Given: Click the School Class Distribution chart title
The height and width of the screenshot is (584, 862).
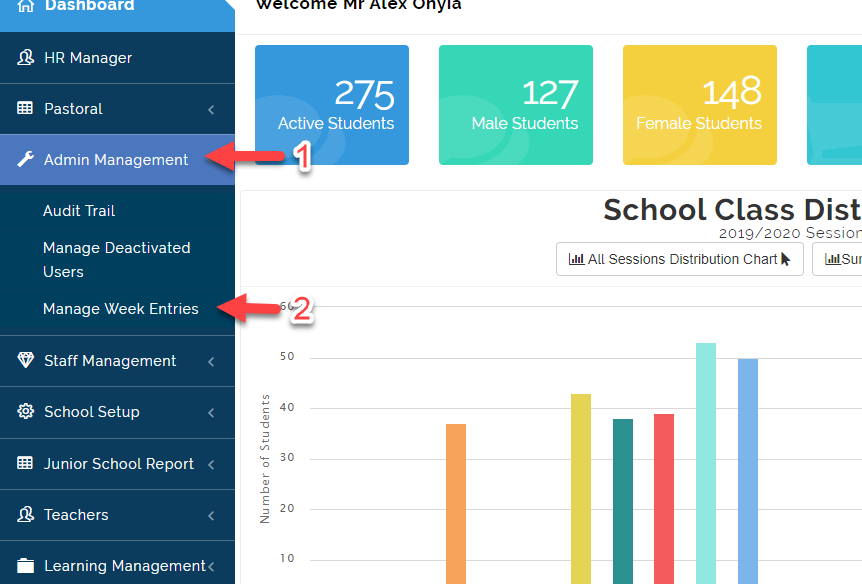Looking at the screenshot, I should pos(732,210).
